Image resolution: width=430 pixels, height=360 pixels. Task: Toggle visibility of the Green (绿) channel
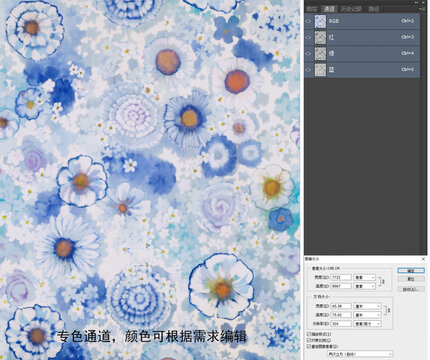[x=308, y=53]
